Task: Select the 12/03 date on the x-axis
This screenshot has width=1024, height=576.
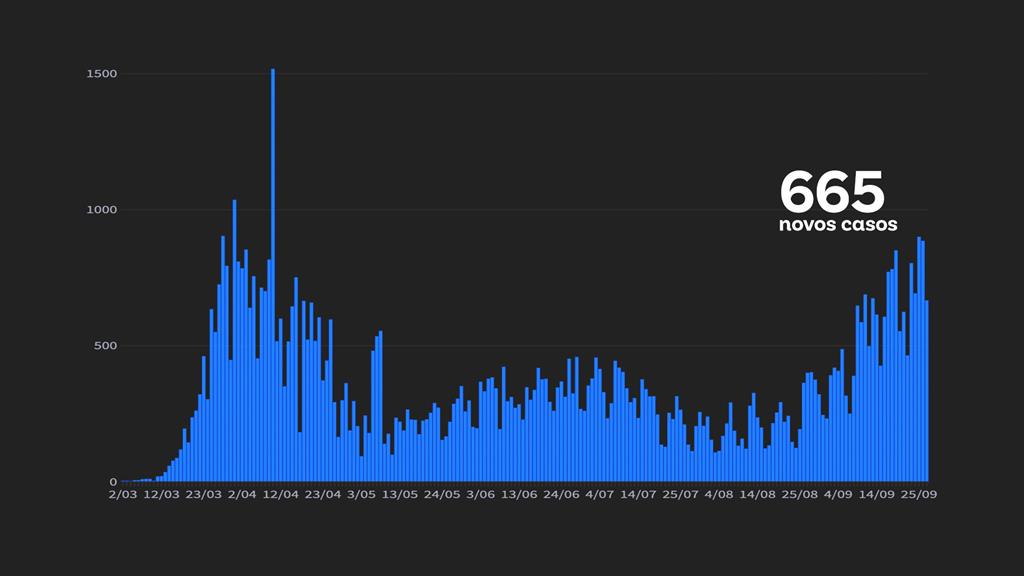Action: [x=162, y=494]
